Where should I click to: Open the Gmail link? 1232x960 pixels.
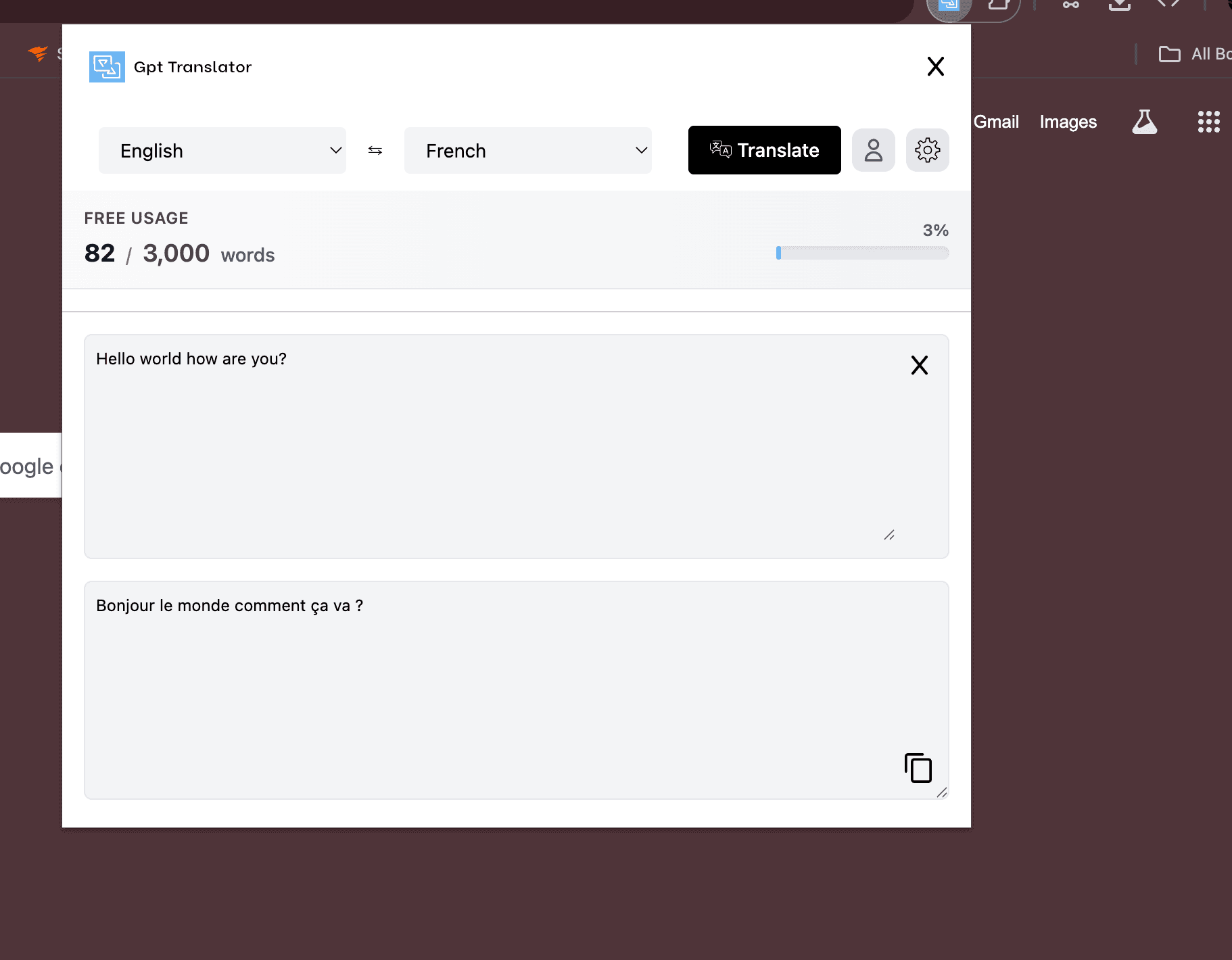coord(996,122)
